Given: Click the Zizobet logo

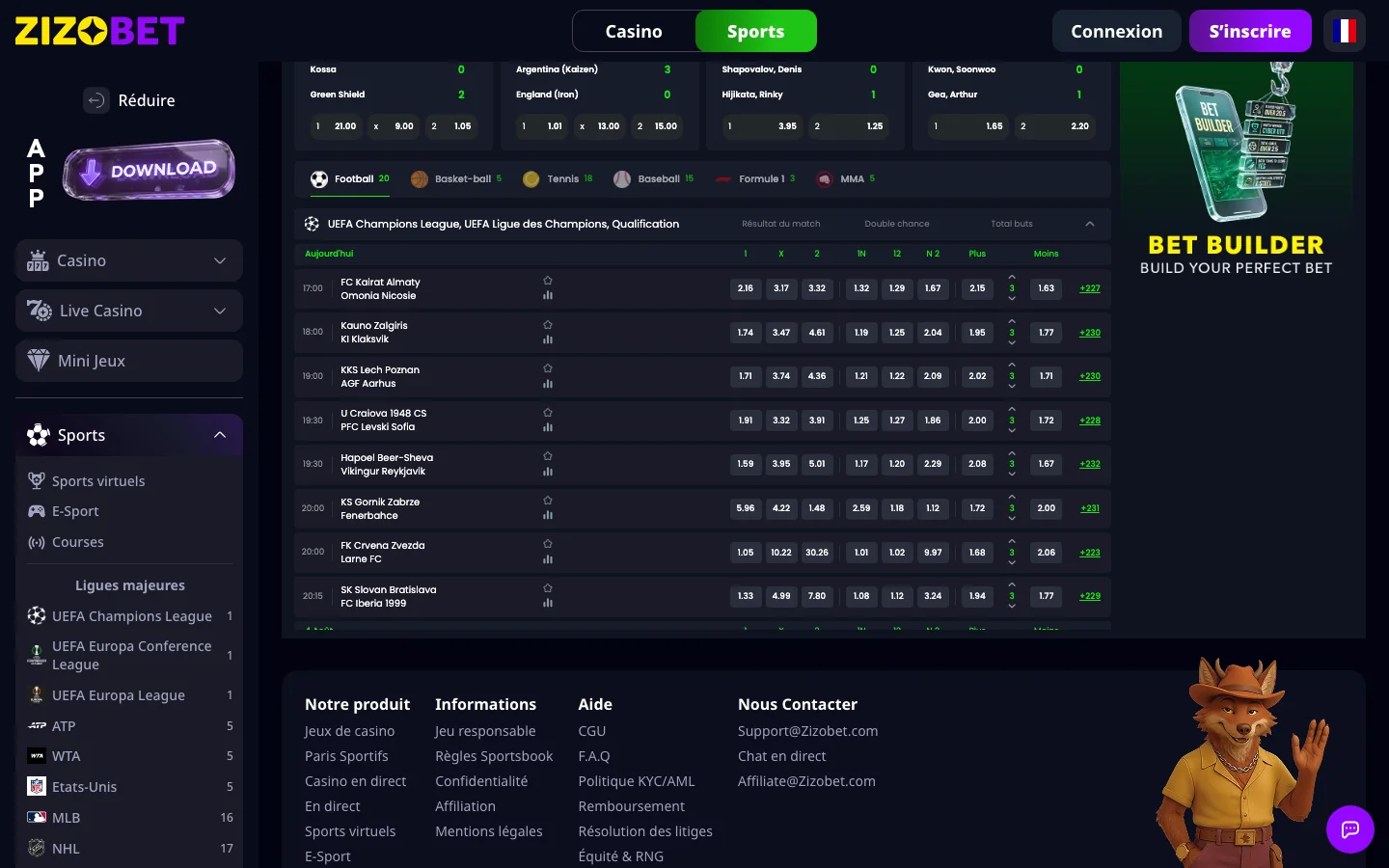Looking at the screenshot, I should point(99,31).
